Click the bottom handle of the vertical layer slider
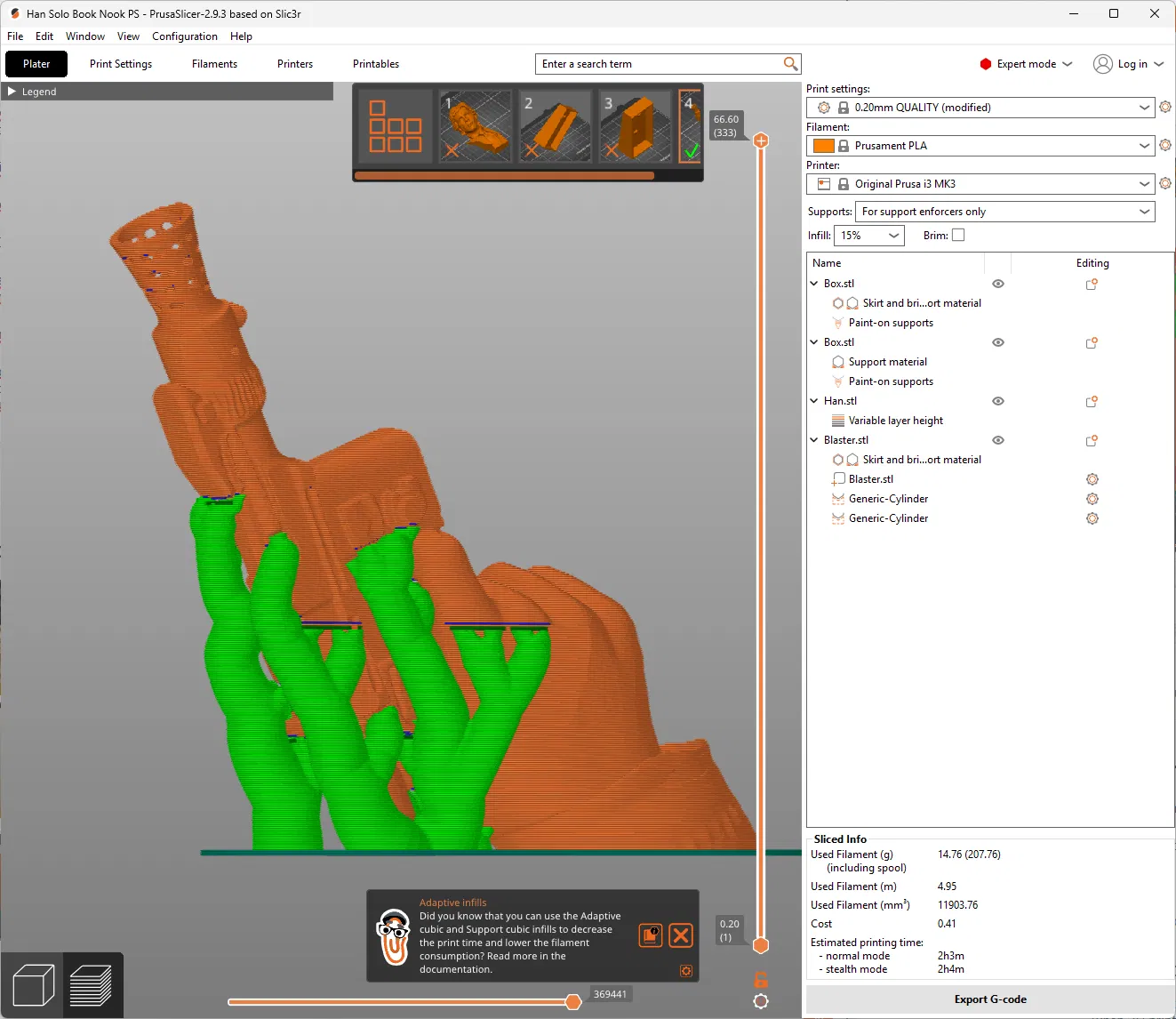Image resolution: width=1176 pixels, height=1019 pixels. pos(761,945)
